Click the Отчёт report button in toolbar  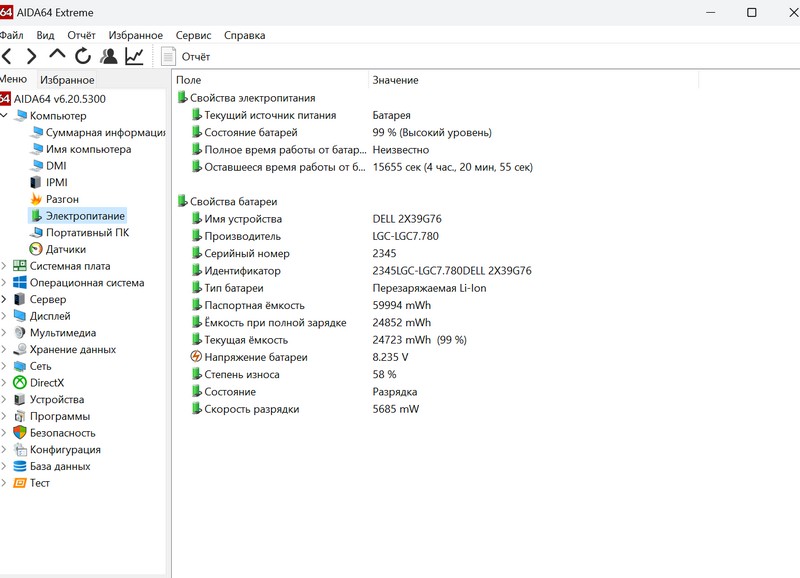click(185, 57)
